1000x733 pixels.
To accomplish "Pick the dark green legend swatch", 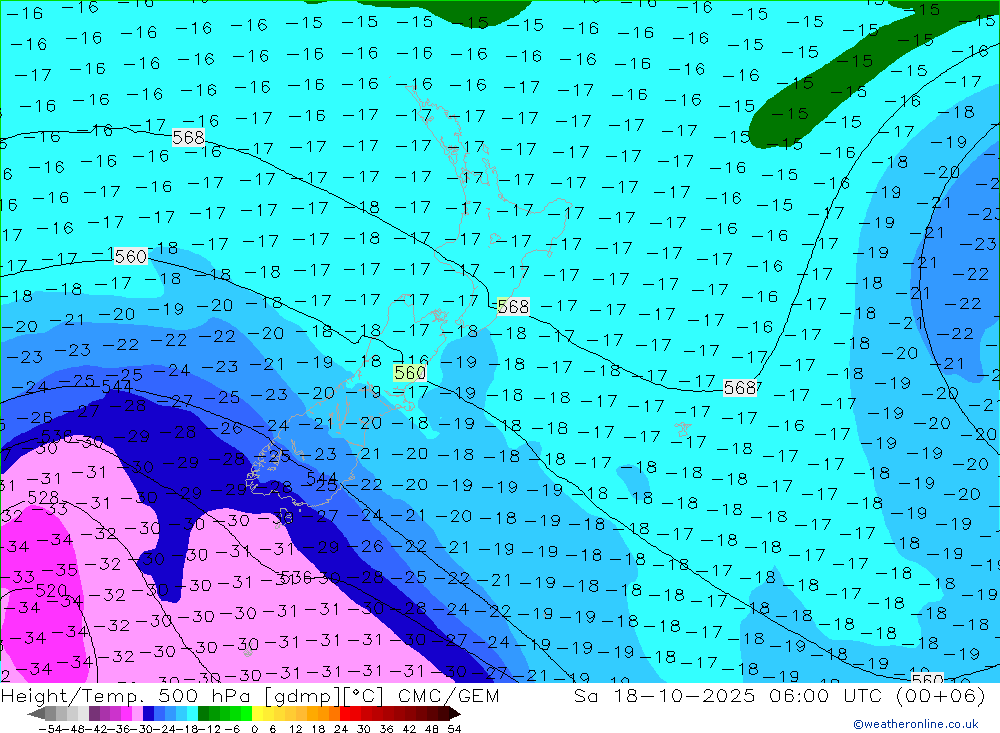I will pos(203,714).
